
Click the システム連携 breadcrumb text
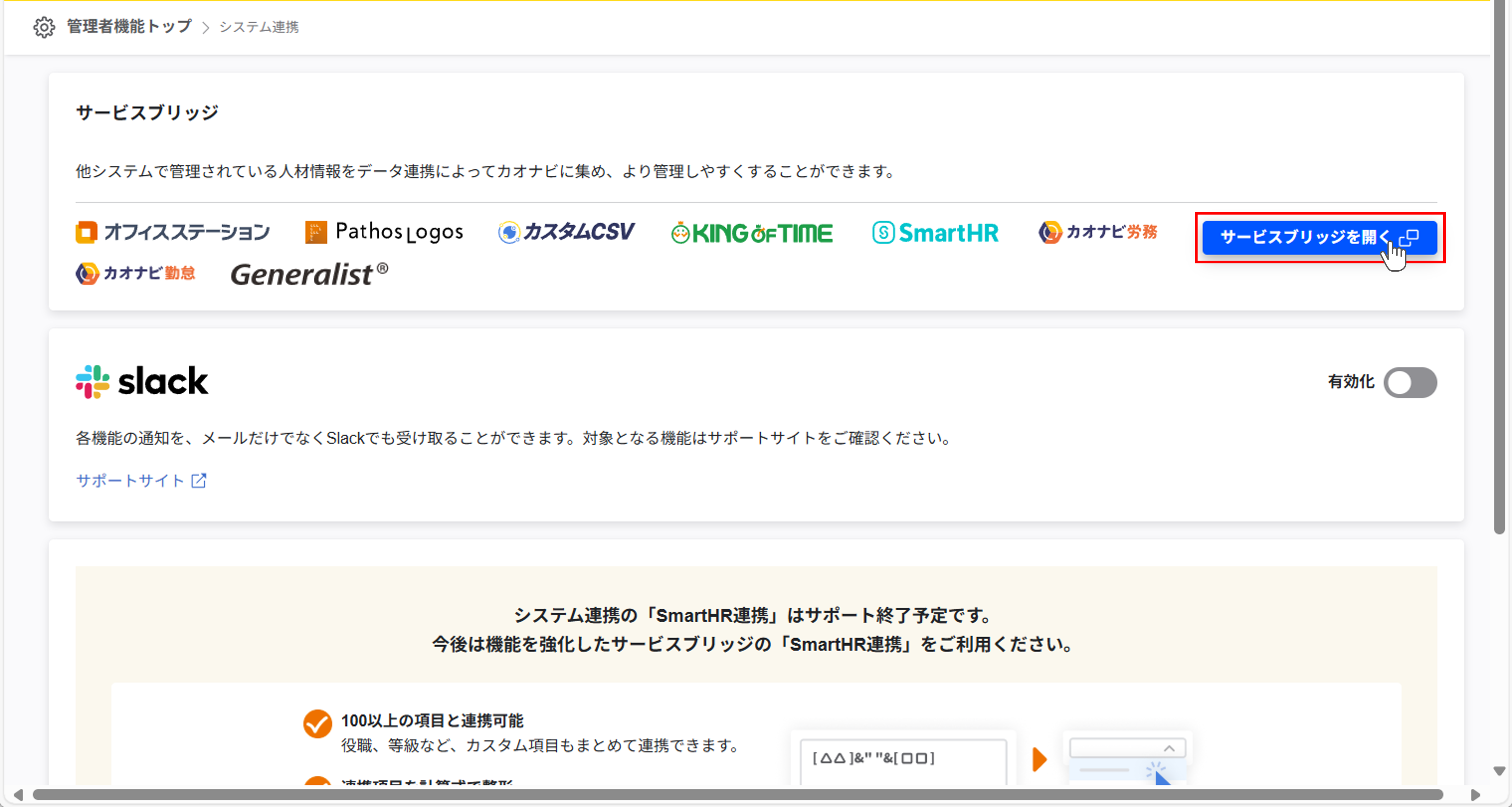point(259,27)
